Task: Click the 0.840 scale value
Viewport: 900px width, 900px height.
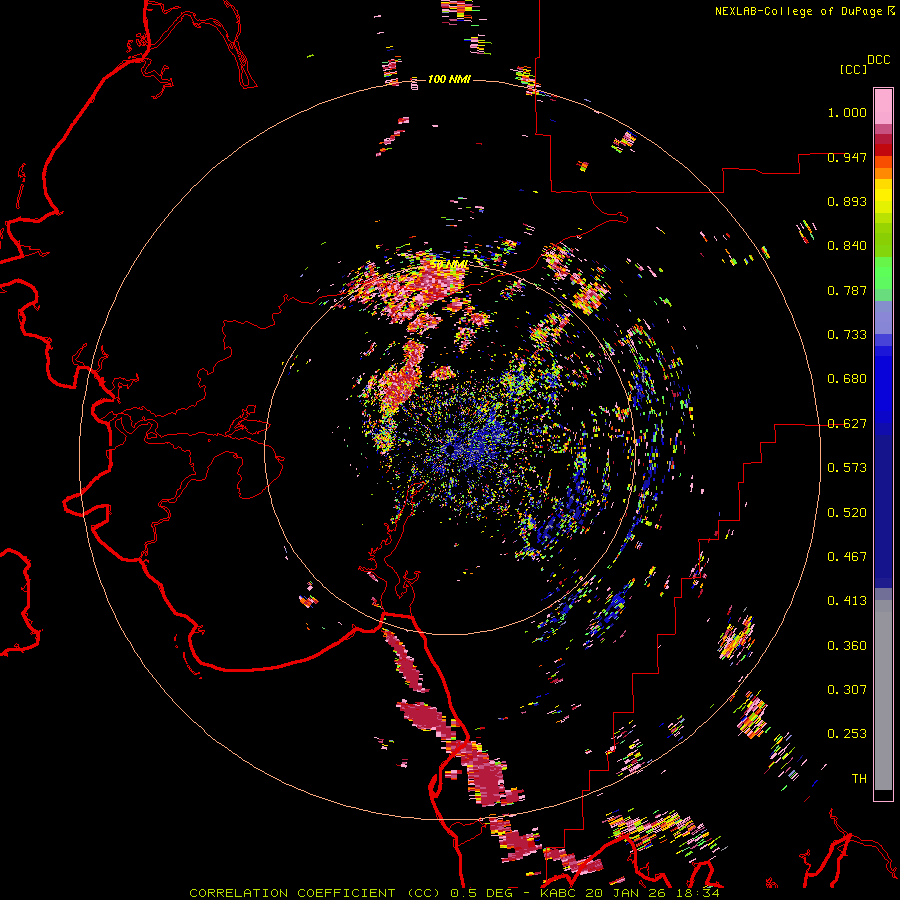Action: [x=847, y=246]
